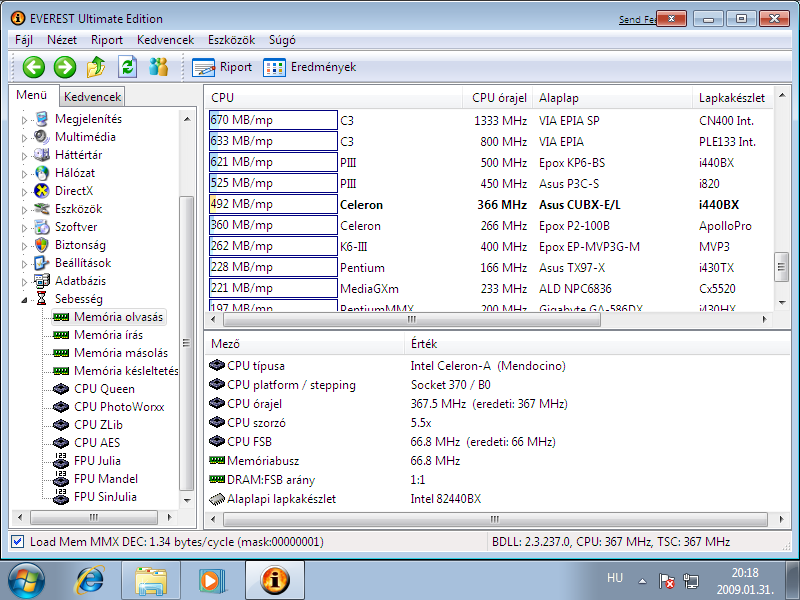Click the green Back arrow toolbar button

point(34,67)
